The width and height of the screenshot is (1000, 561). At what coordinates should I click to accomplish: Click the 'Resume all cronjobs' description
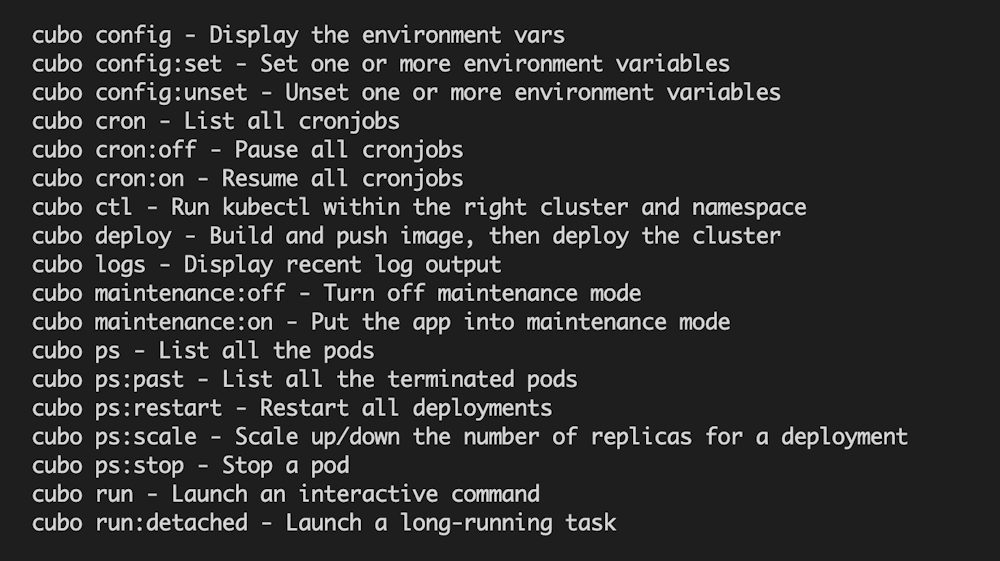click(x=342, y=179)
